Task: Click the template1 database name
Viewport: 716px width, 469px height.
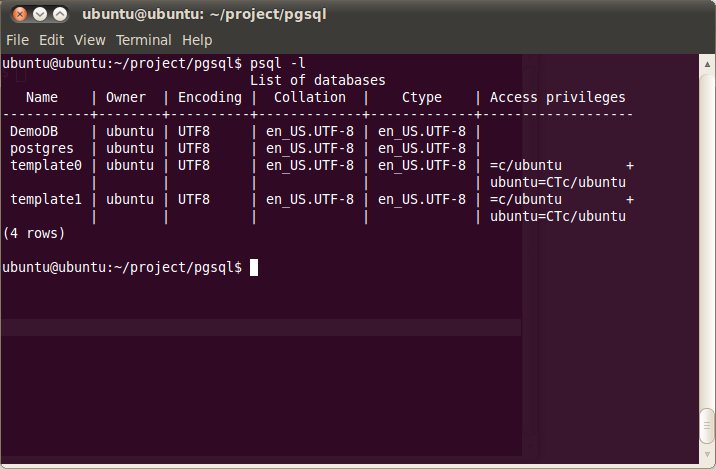Action: tap(46, 199)
